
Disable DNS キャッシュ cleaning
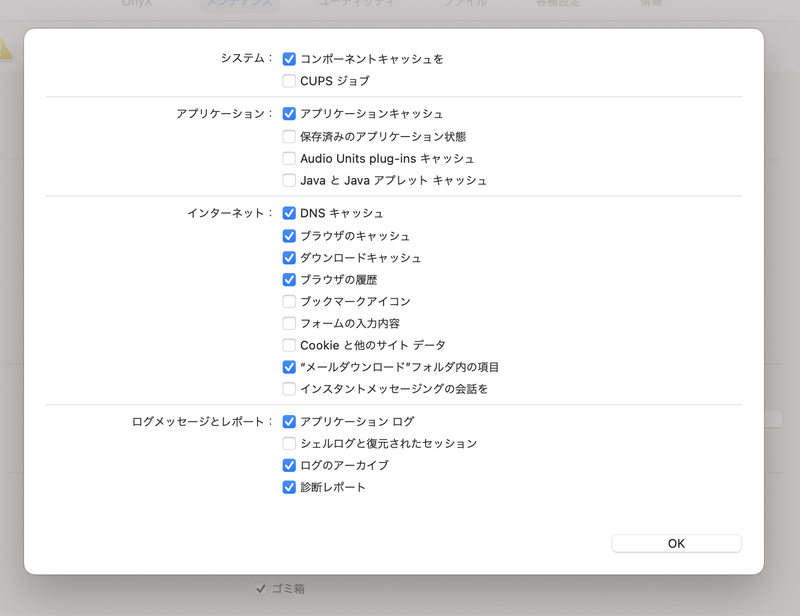(x=290, y=213)
